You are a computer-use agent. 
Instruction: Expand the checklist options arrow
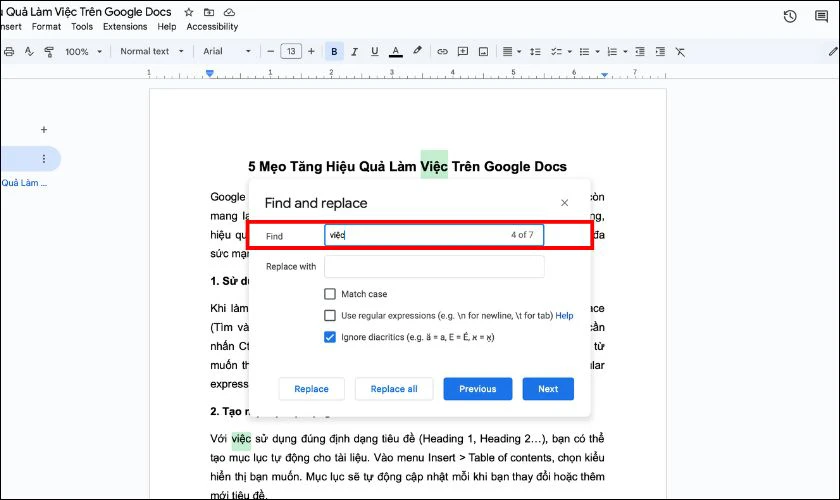tap(569, 52)
